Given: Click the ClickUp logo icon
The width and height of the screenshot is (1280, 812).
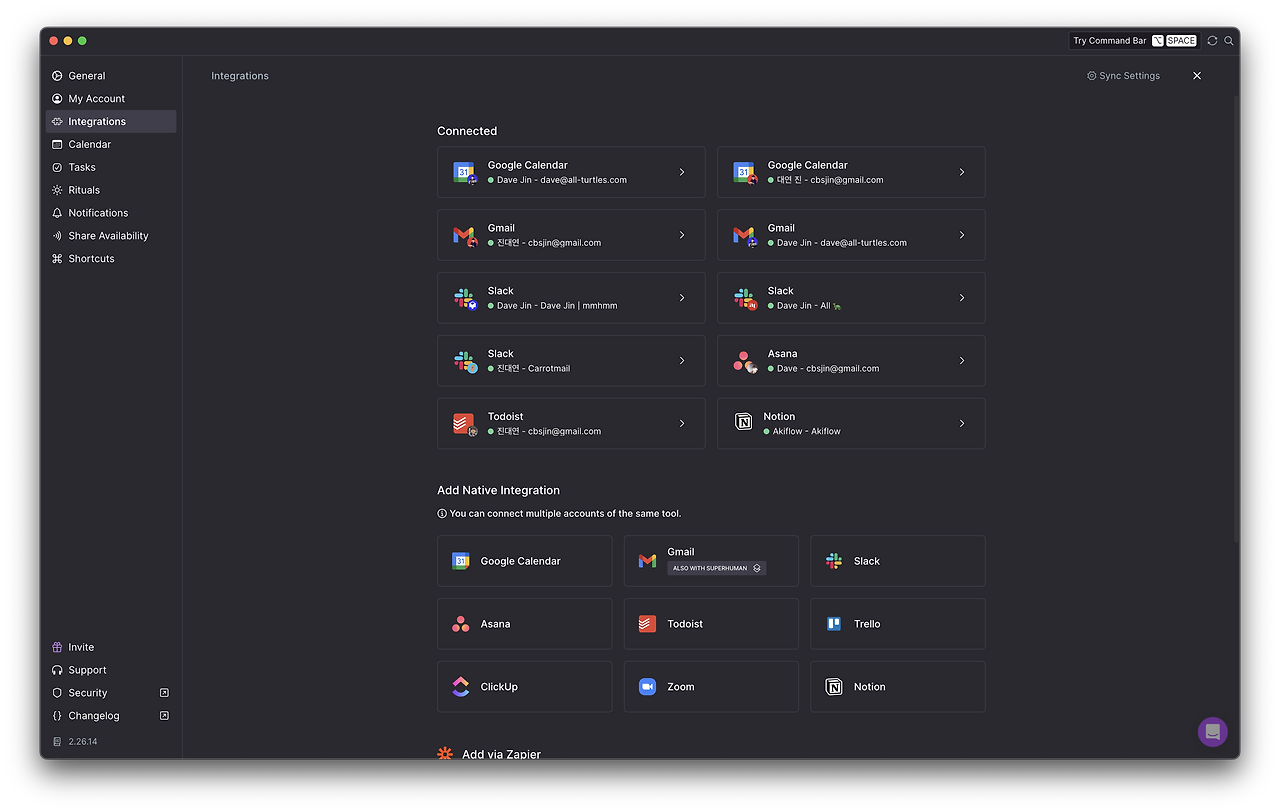Looking at the screenshot, I should click(x=460, y=687).
